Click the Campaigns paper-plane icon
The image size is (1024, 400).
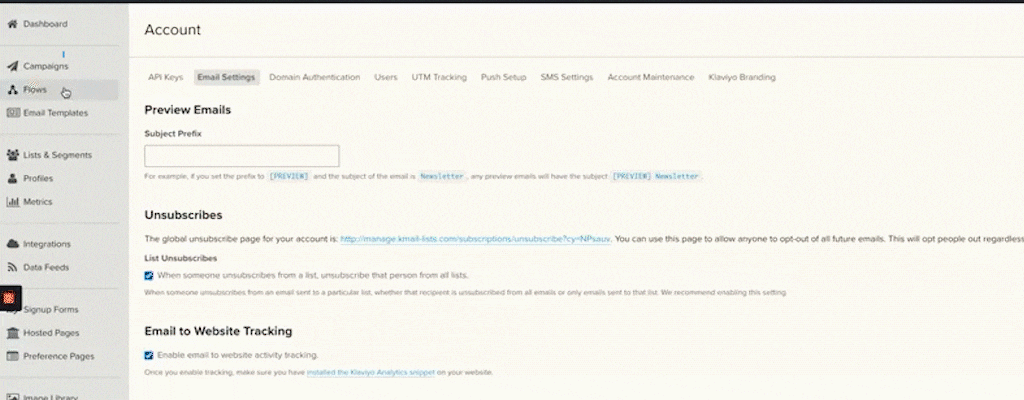(x=12, y=66)
